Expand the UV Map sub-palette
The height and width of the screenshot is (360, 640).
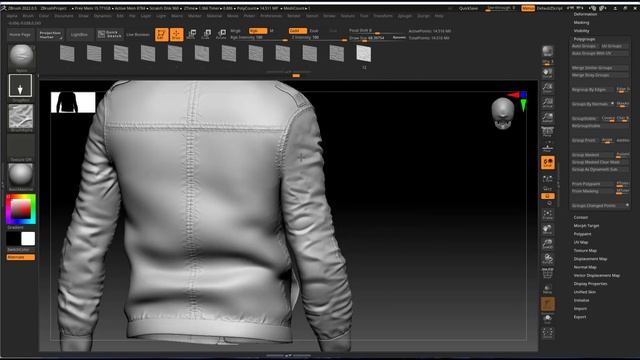click(581, 242)
